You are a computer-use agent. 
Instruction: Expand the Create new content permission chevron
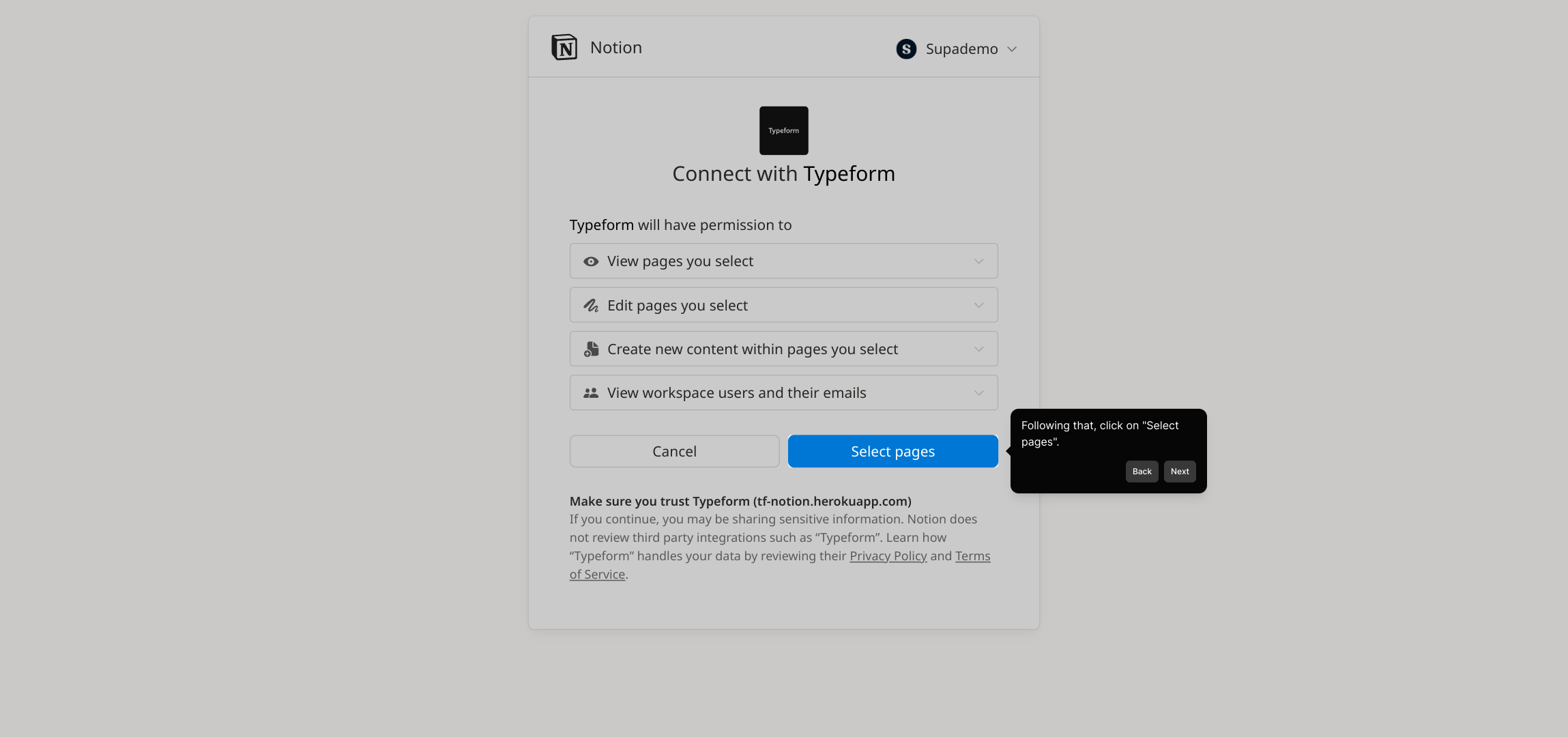[978, 349]
